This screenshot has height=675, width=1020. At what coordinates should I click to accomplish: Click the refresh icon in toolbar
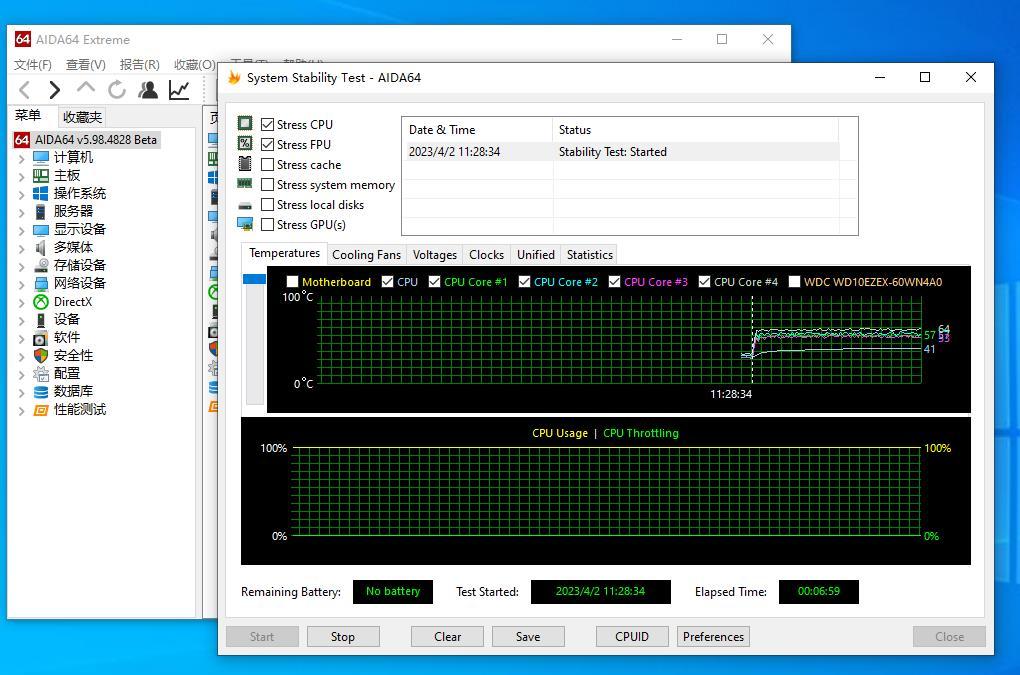point(117,90)
